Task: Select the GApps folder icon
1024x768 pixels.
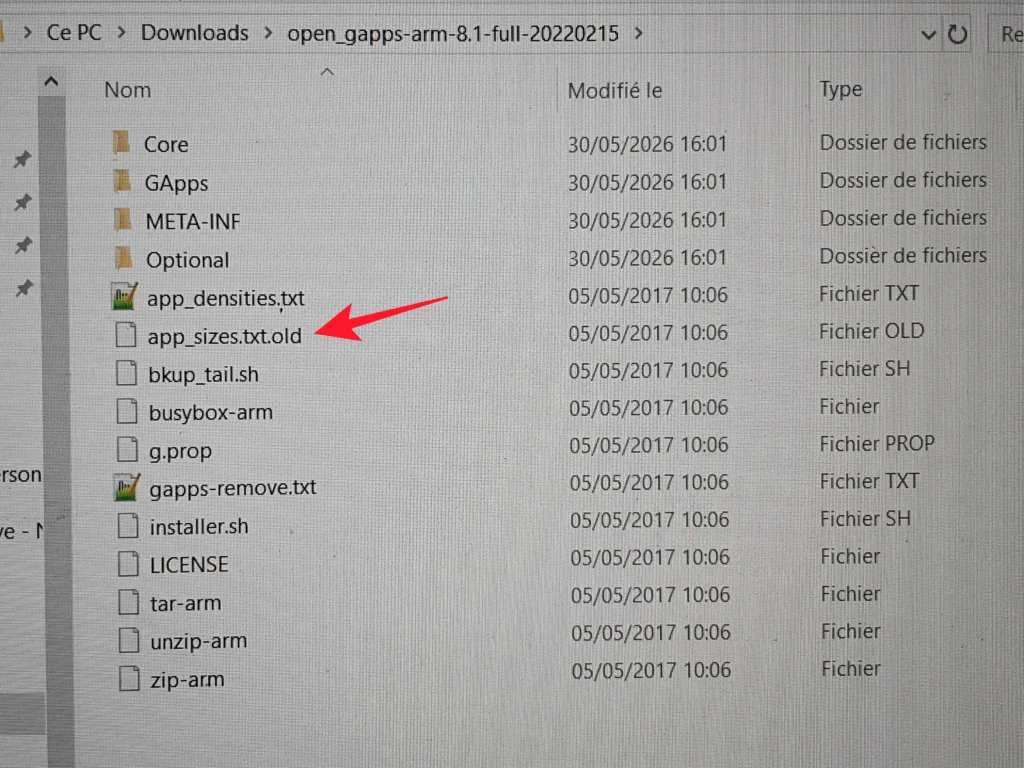Action: 123,181
